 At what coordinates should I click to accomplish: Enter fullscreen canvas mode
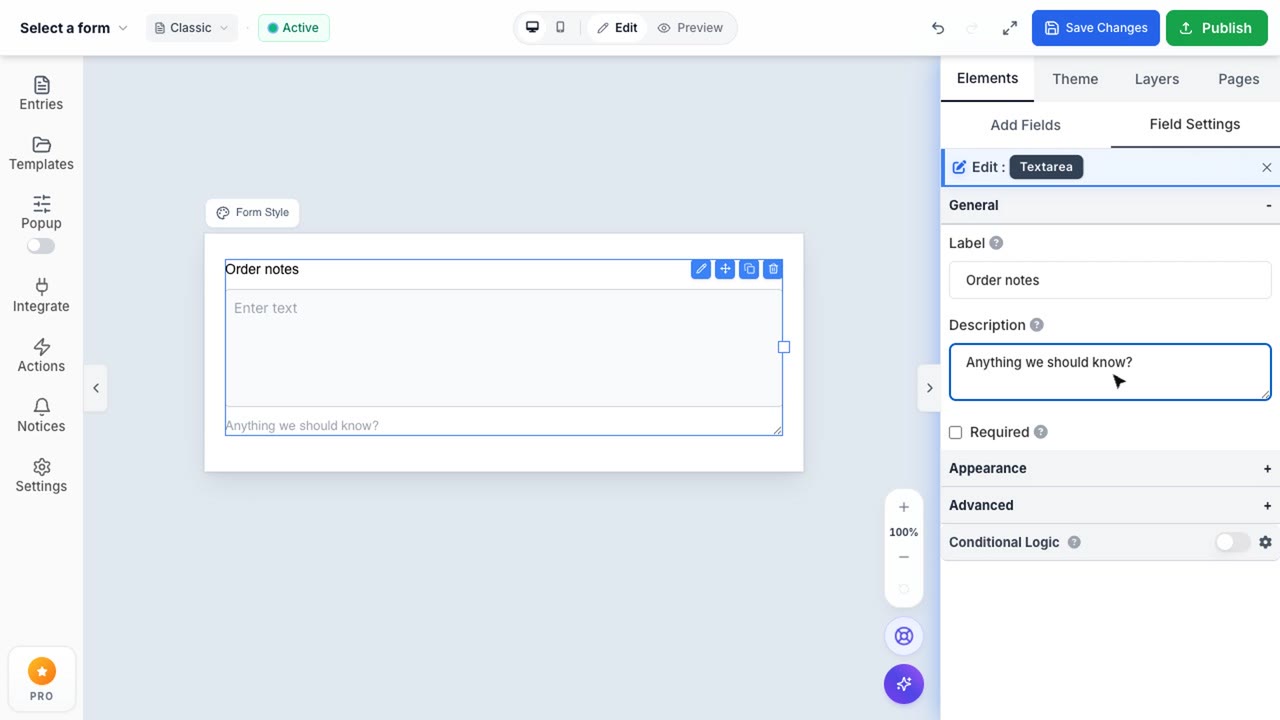coord(1009,28)
